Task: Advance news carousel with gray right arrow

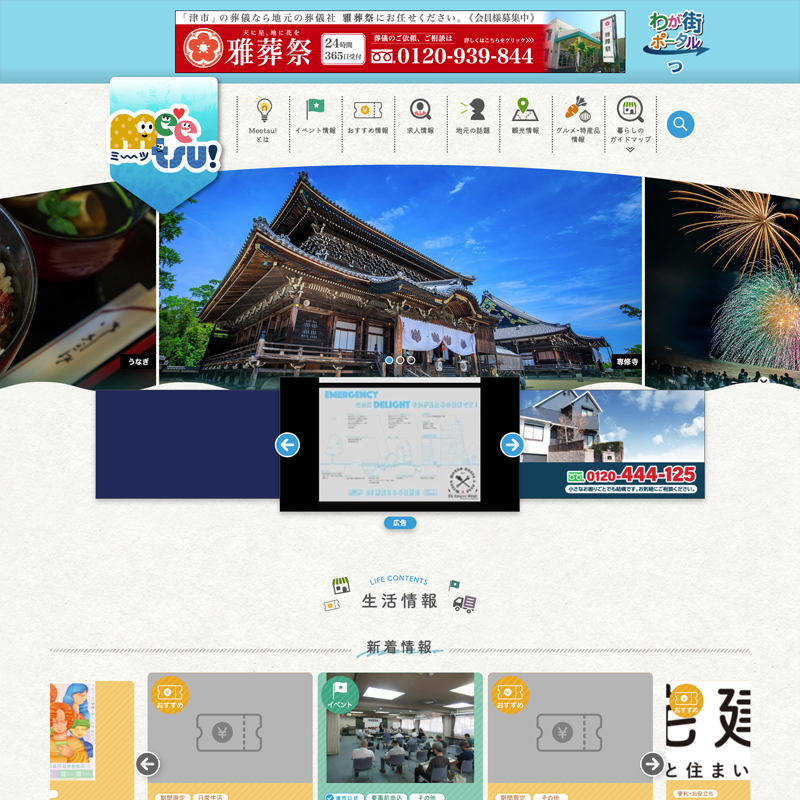Action: (652, 764)
